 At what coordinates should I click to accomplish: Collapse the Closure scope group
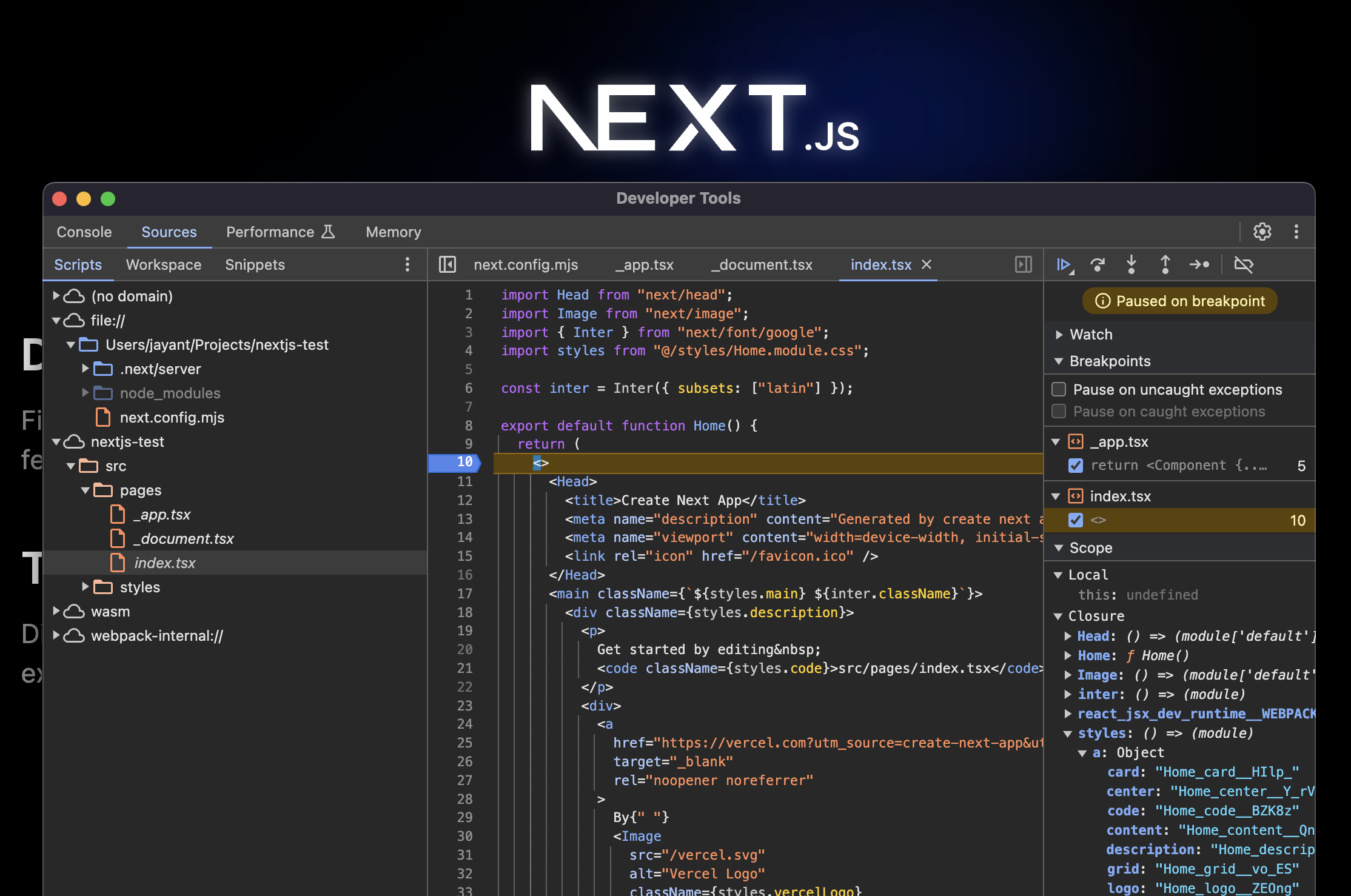click(x=1058, y=616)
